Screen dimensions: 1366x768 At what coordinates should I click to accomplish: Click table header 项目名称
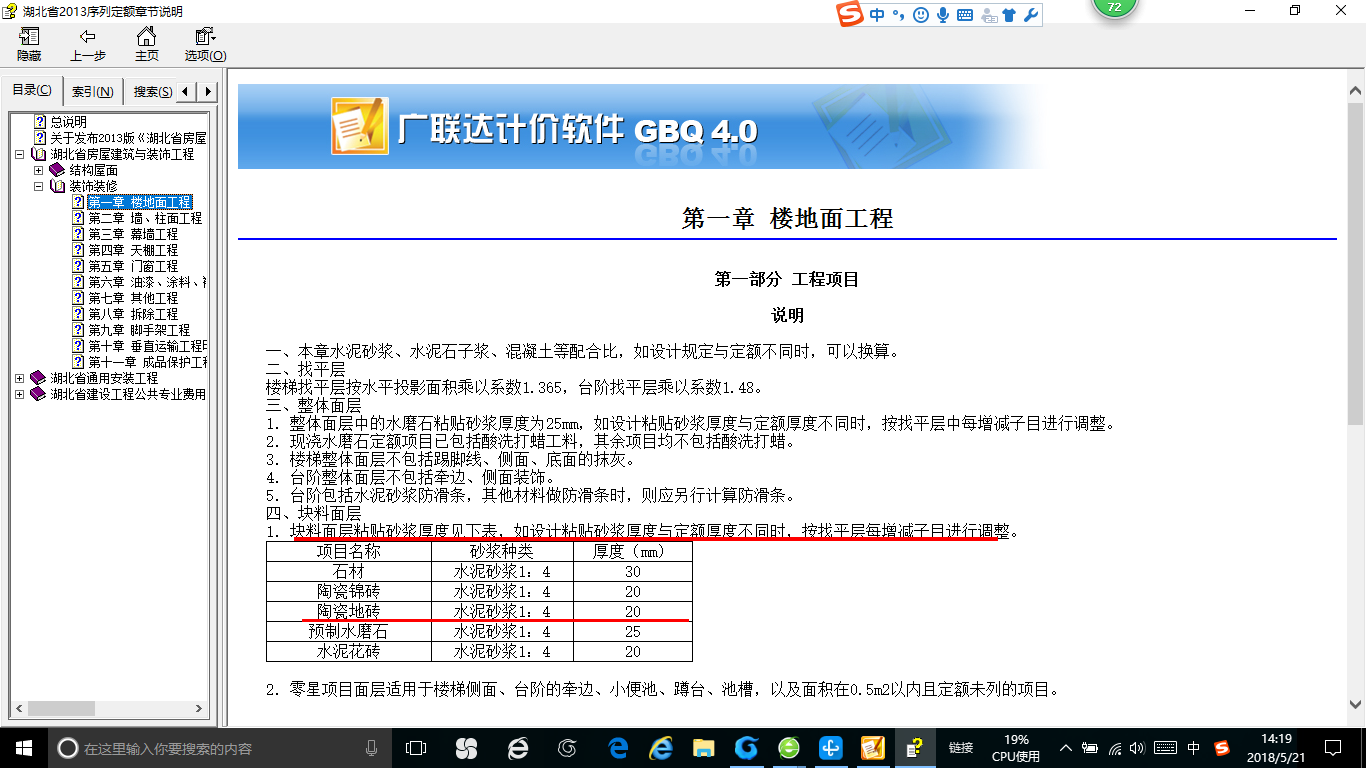[x=349, y=552]
